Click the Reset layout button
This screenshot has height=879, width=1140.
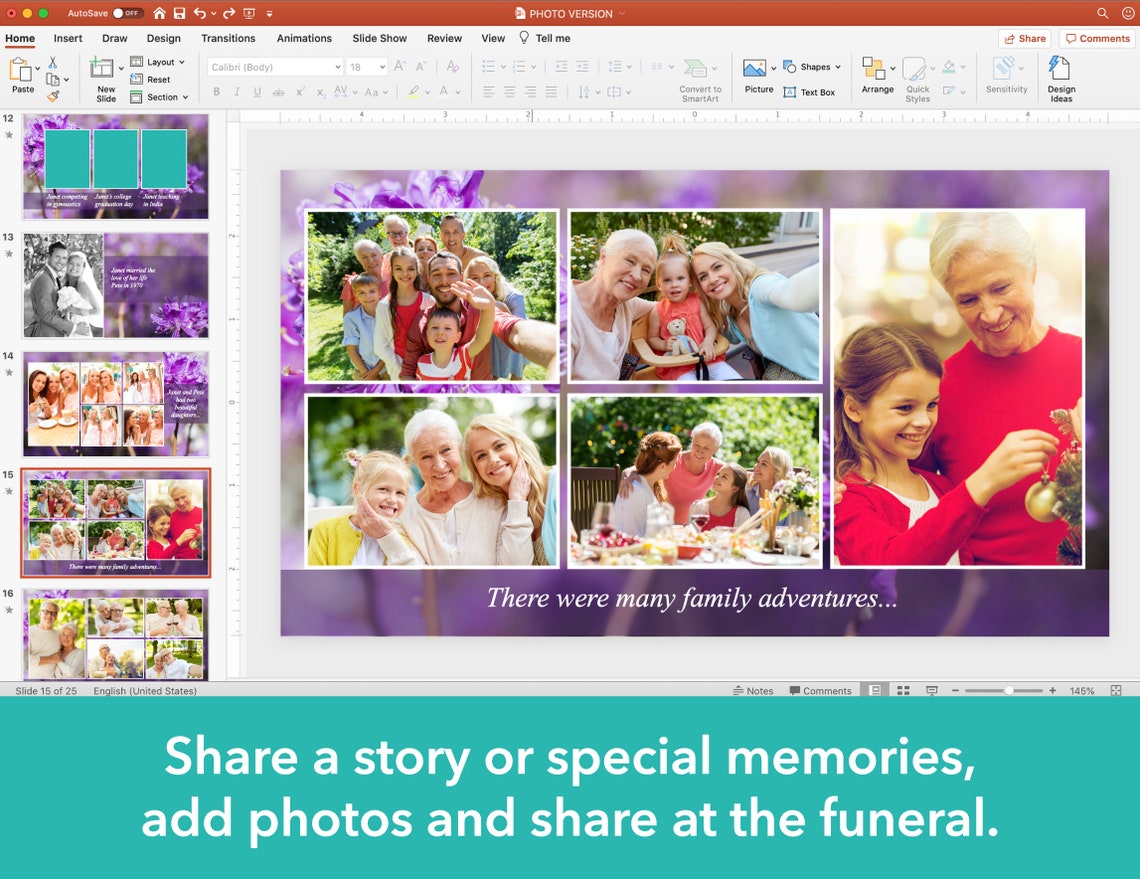coord(157,79)
